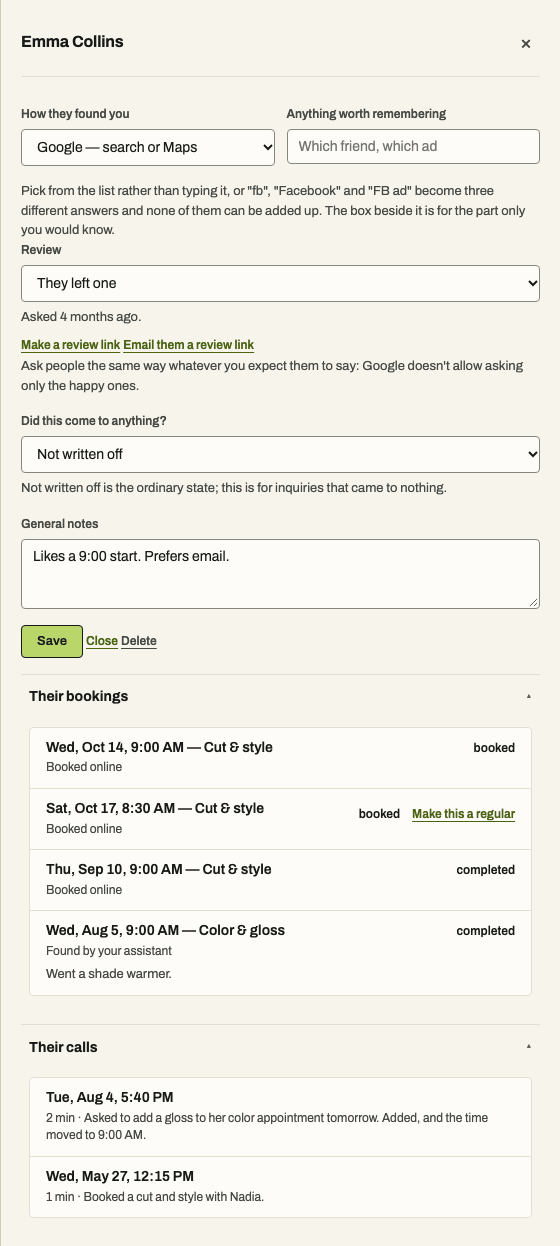560x1246 pixels.
Task: Close the Emma Collins panel with X
Action: [525, 44]
